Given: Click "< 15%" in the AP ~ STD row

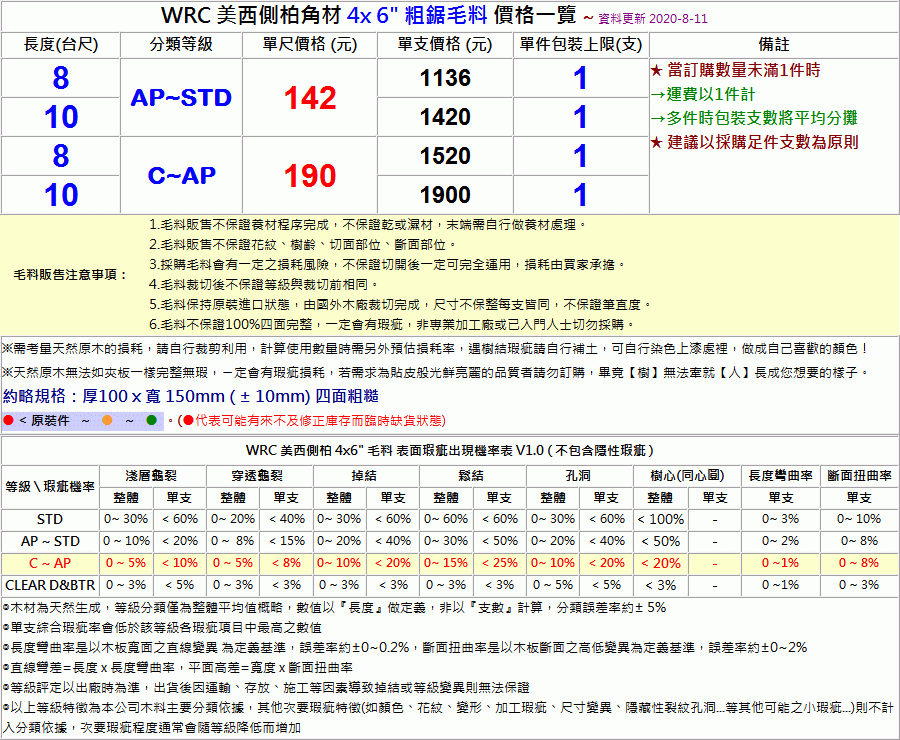Looking at the screenshot, I should [287, 541].
